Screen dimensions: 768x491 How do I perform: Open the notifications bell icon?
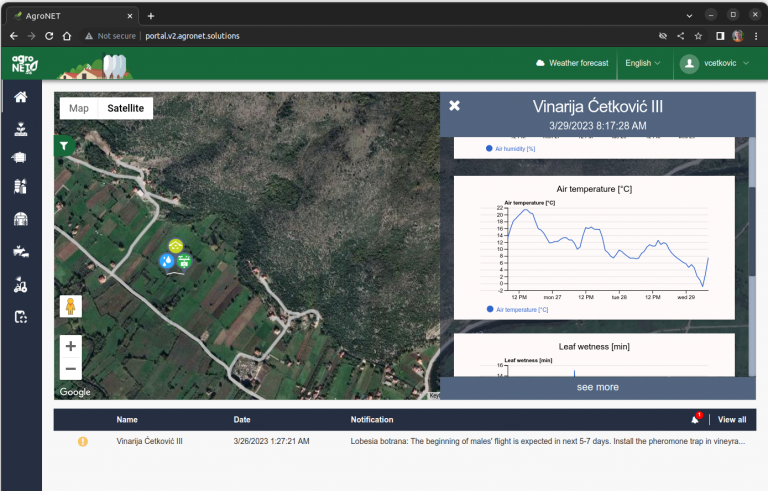tap(695, 420)
